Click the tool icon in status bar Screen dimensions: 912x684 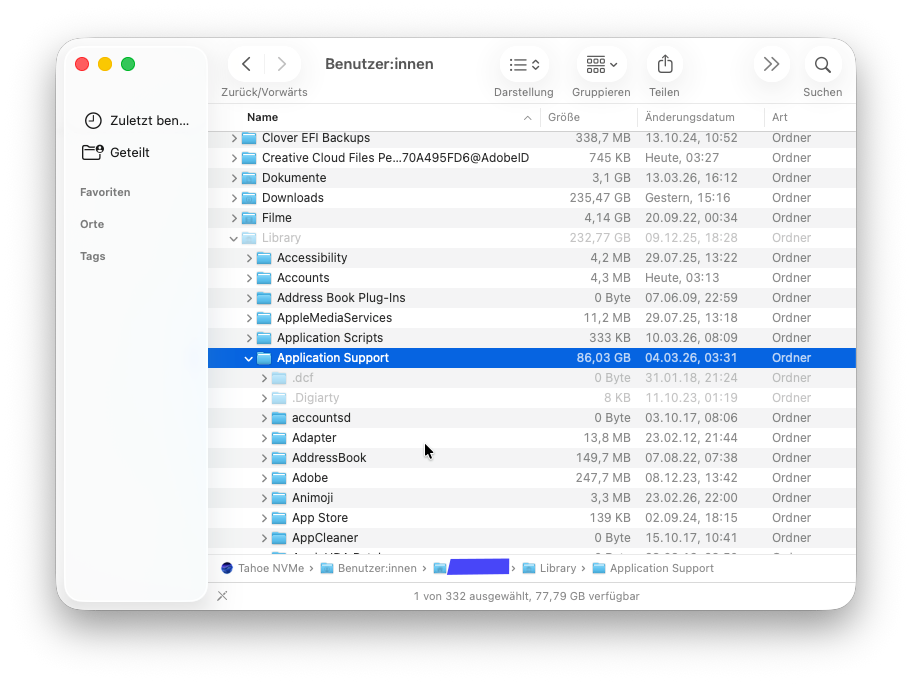(222, 596)
